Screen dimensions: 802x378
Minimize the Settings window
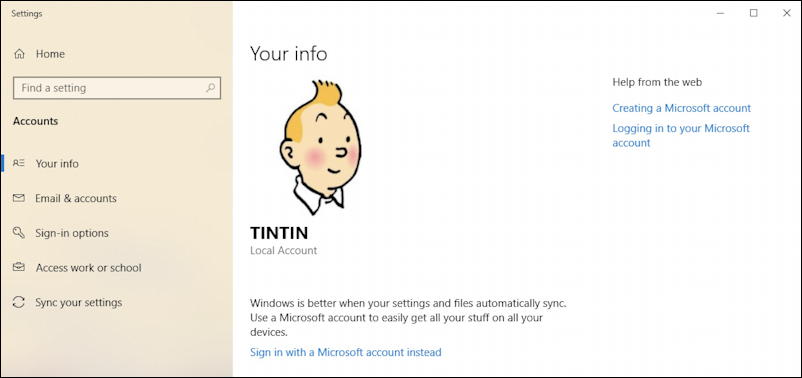[720, 13]
